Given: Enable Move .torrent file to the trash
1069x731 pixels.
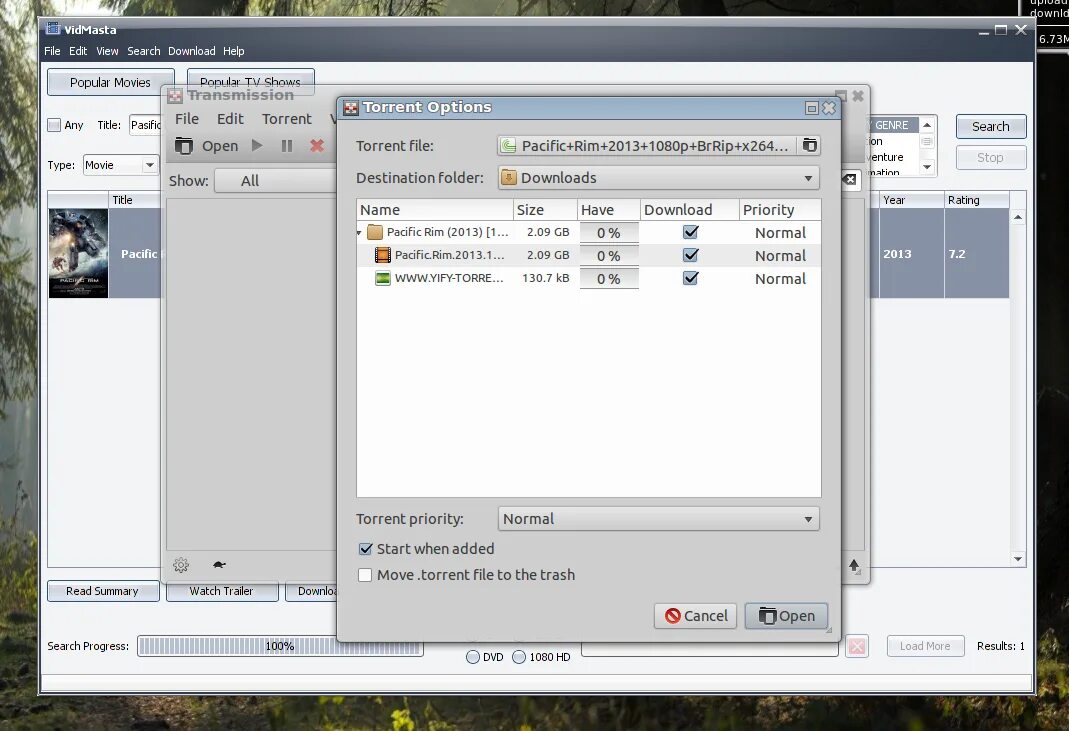Looking at the screenshot, I should click(365, 575).
